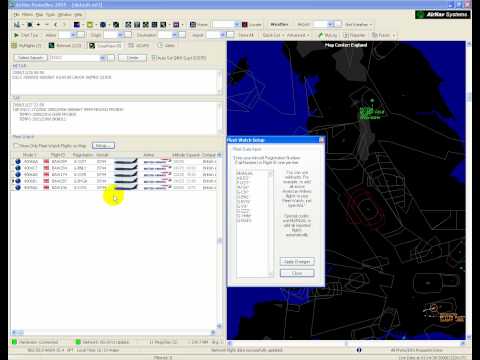Click the TAF text area
Screen dimensions: 480x360
(x=115, y=118)
